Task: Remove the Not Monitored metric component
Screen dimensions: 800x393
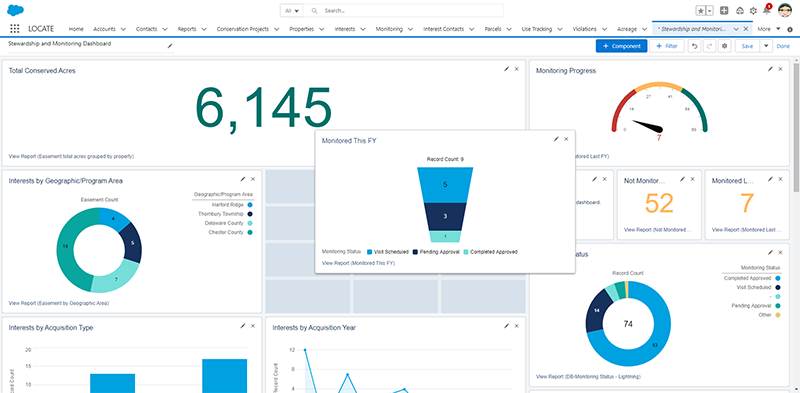Action: point(692,179)
